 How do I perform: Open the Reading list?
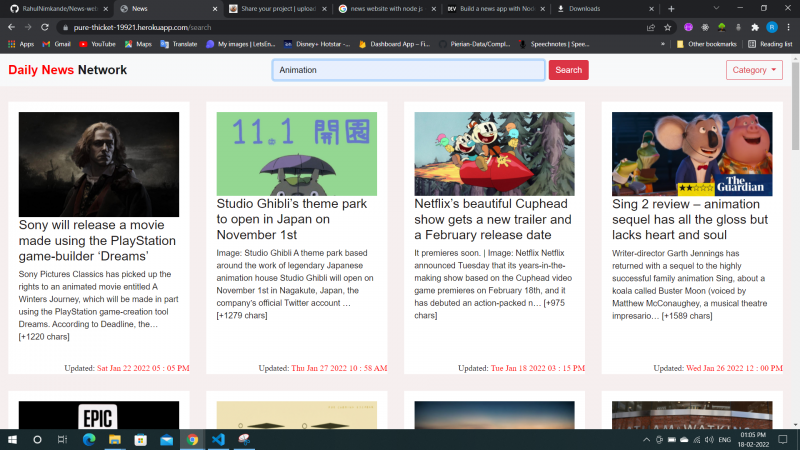coord(770,44)
